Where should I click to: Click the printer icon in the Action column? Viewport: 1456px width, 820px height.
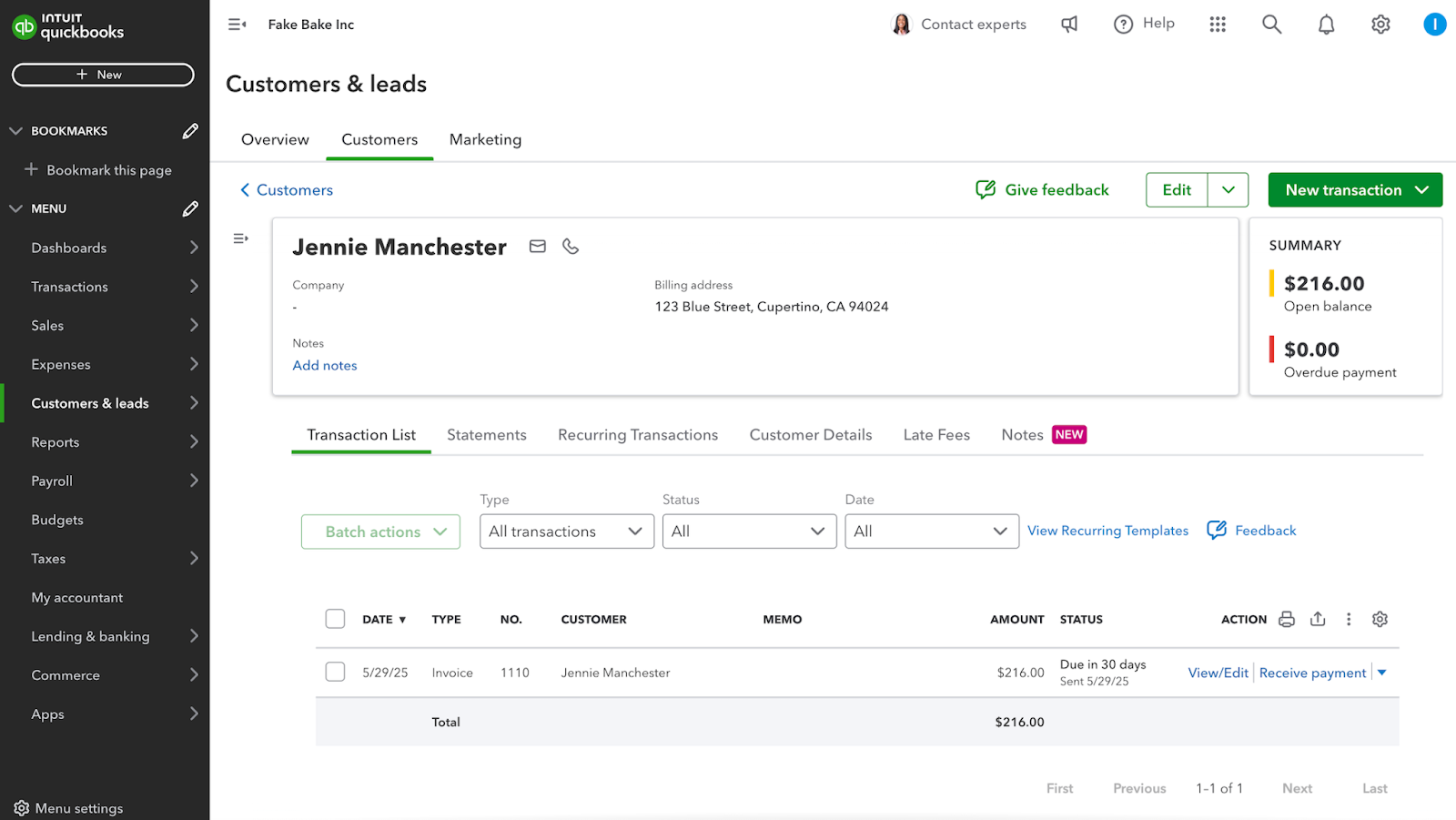click(x=1286, y=618)
